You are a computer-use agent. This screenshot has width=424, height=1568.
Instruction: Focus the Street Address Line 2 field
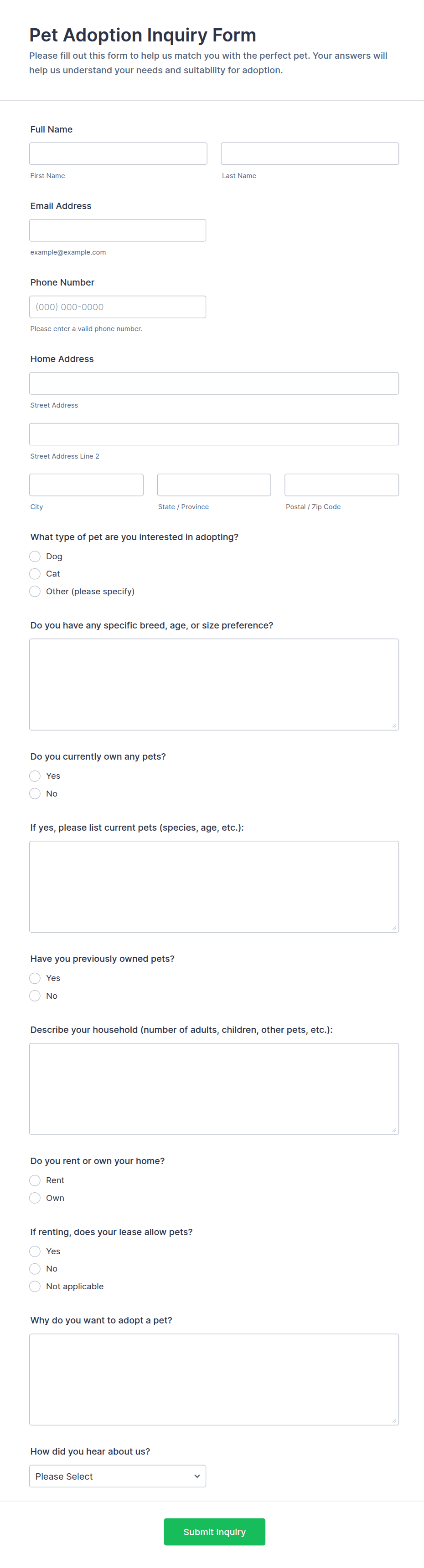(x=214, y=434)
